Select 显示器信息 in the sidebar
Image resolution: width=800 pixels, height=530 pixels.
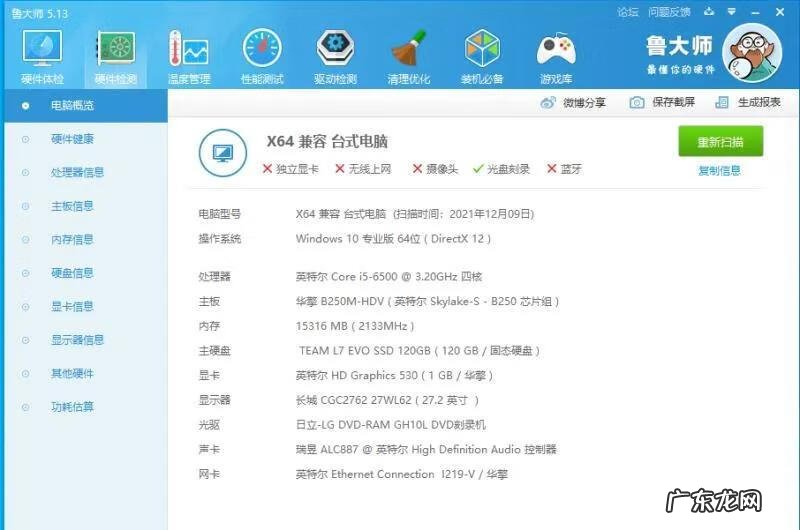(86, 340)
